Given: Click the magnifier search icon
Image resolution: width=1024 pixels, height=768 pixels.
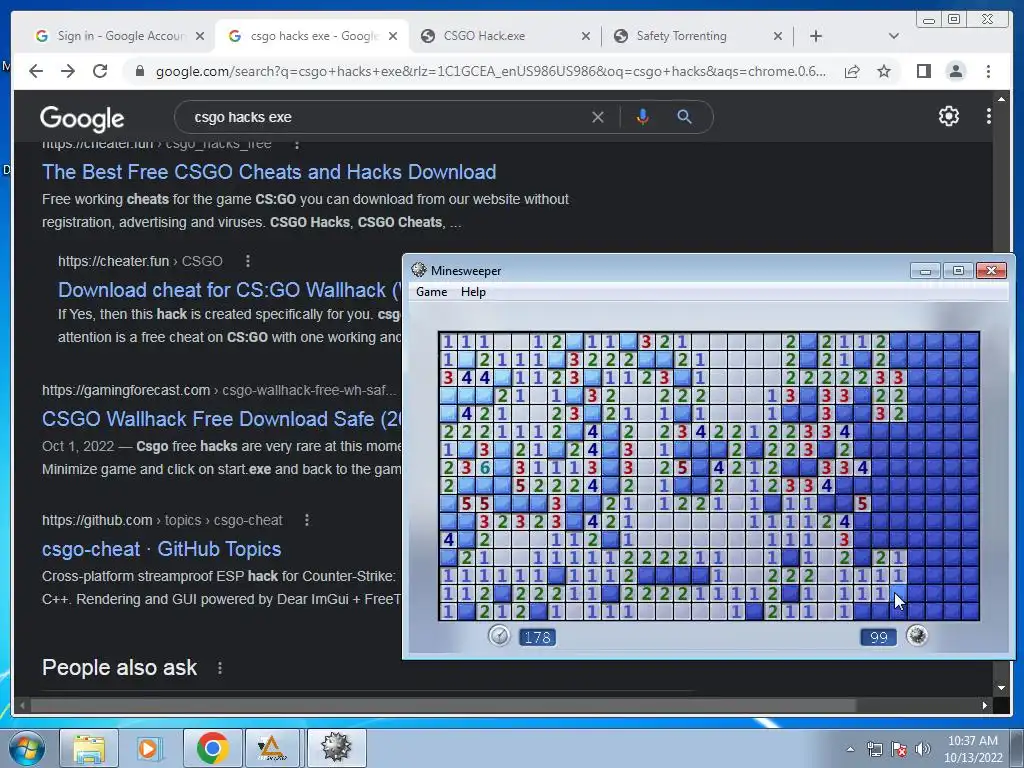Looking at the screenshot, I should coord(684,117).
